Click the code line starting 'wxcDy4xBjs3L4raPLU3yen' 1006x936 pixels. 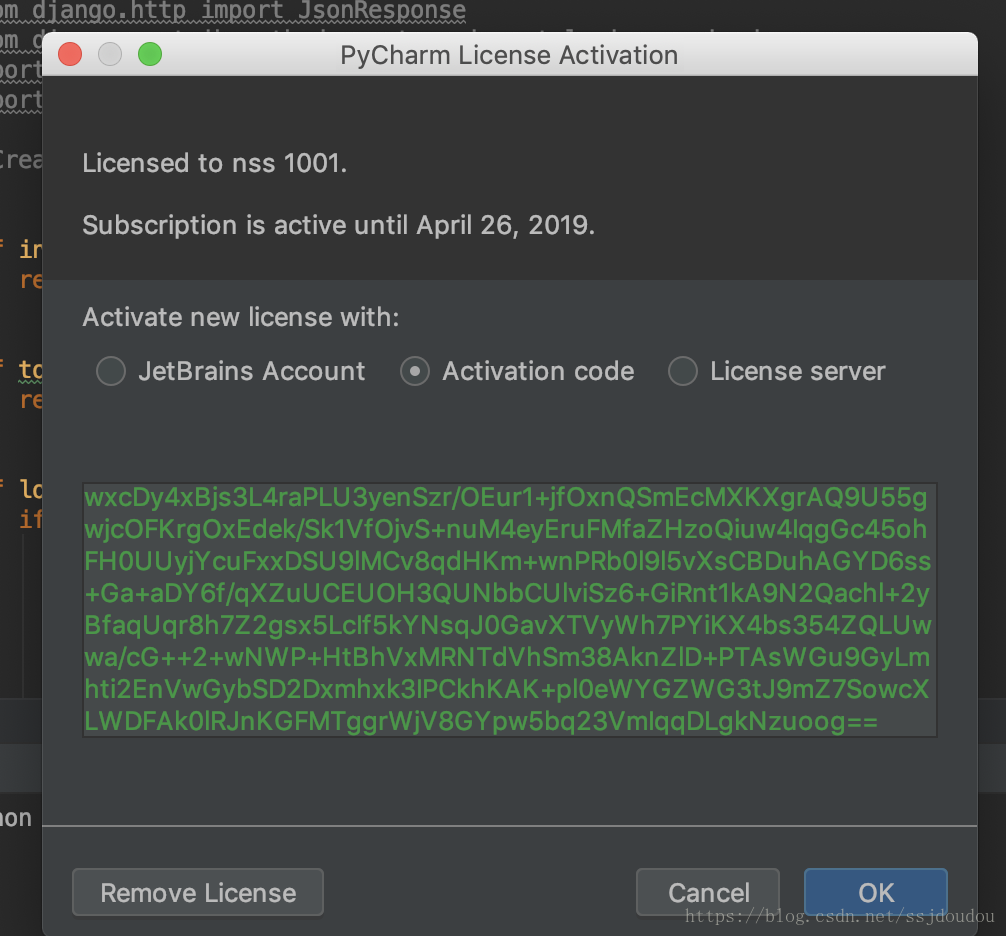point(506,498)
